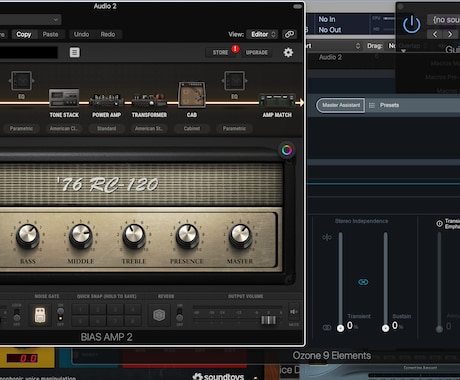Click the noise gate pedal icon
The height and width of the screenshot is (380, 460).
point(40,315)
